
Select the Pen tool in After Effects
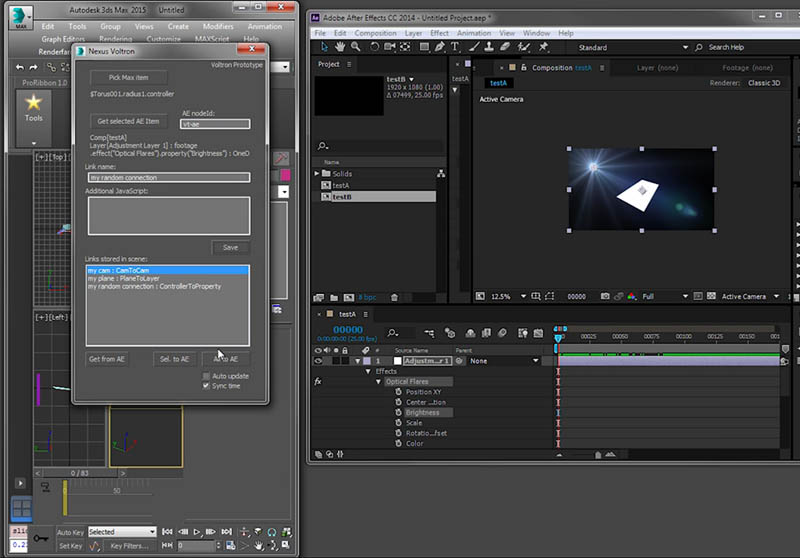(439, 47)
